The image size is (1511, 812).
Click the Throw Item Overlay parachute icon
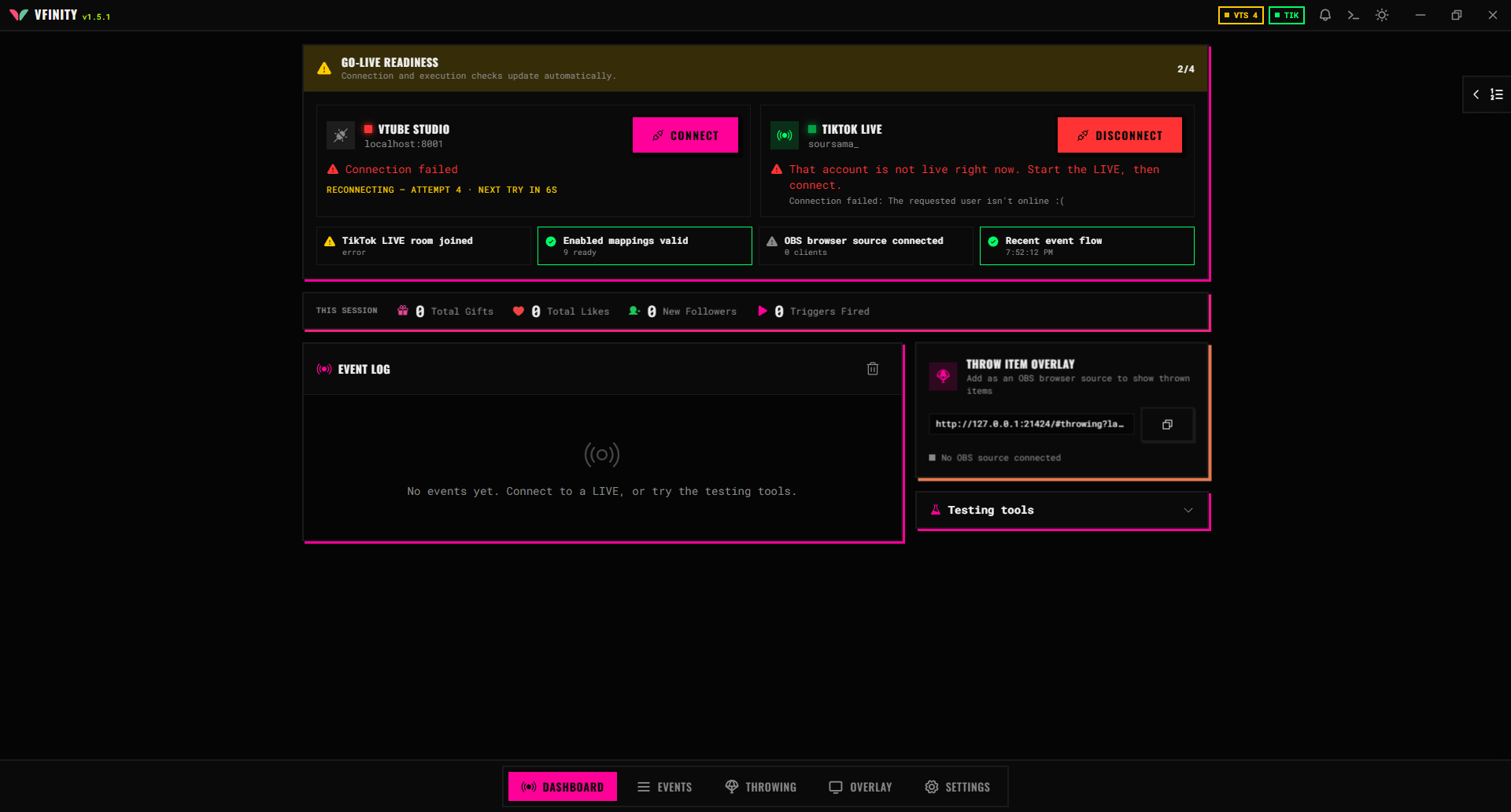click(x=943, y=376)
